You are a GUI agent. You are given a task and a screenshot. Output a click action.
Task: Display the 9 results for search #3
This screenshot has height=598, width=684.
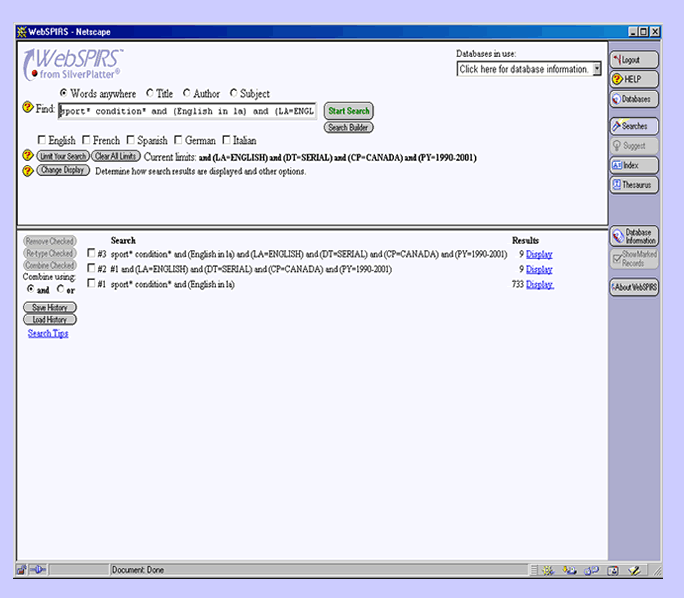pyautogui.click(x=539, y=254)
